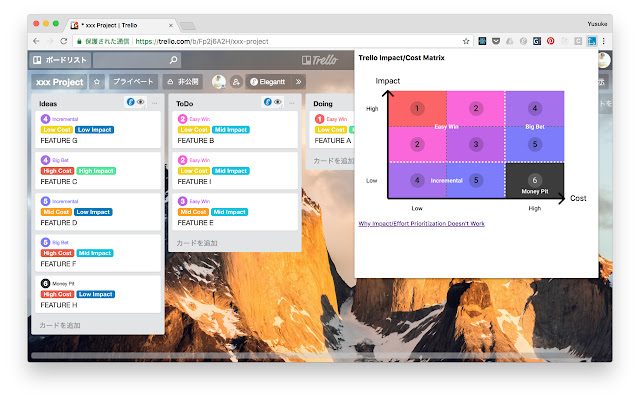This screenshot has height=400, width=640.
Task: Open the Chrome three-dot menu
Action: click(x=604, y=41)
